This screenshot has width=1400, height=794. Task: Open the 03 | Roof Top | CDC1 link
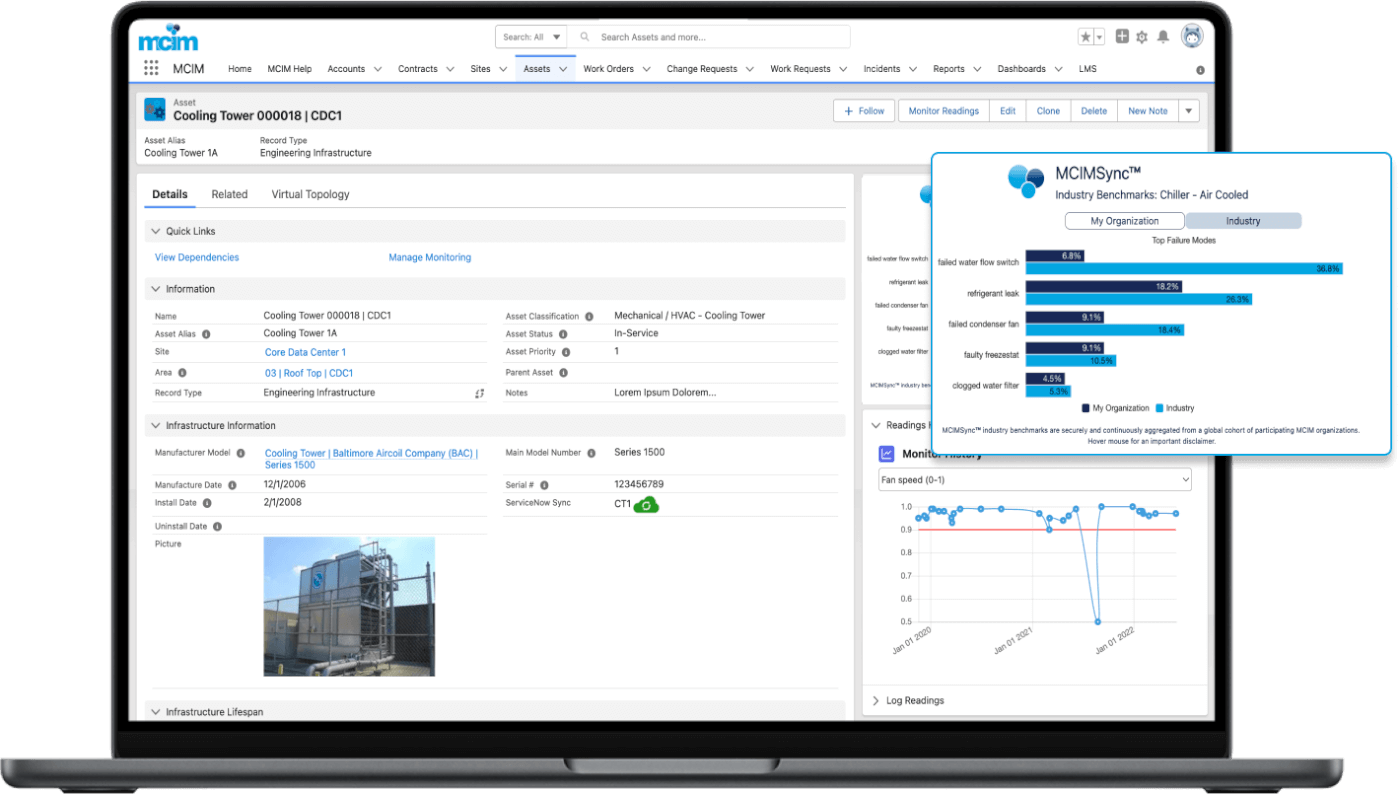point(309,373)
